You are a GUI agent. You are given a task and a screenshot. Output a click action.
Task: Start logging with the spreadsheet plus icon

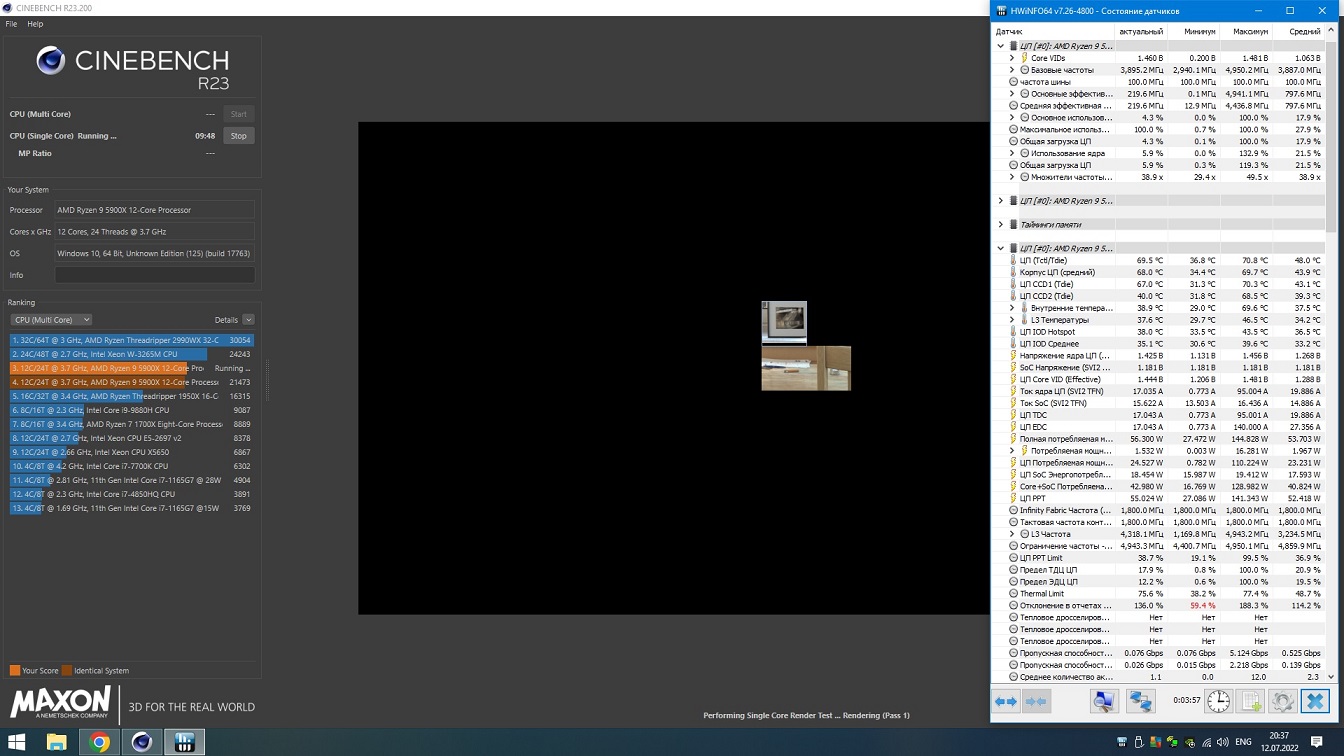pyautogui.click(x=1251, y=701)
